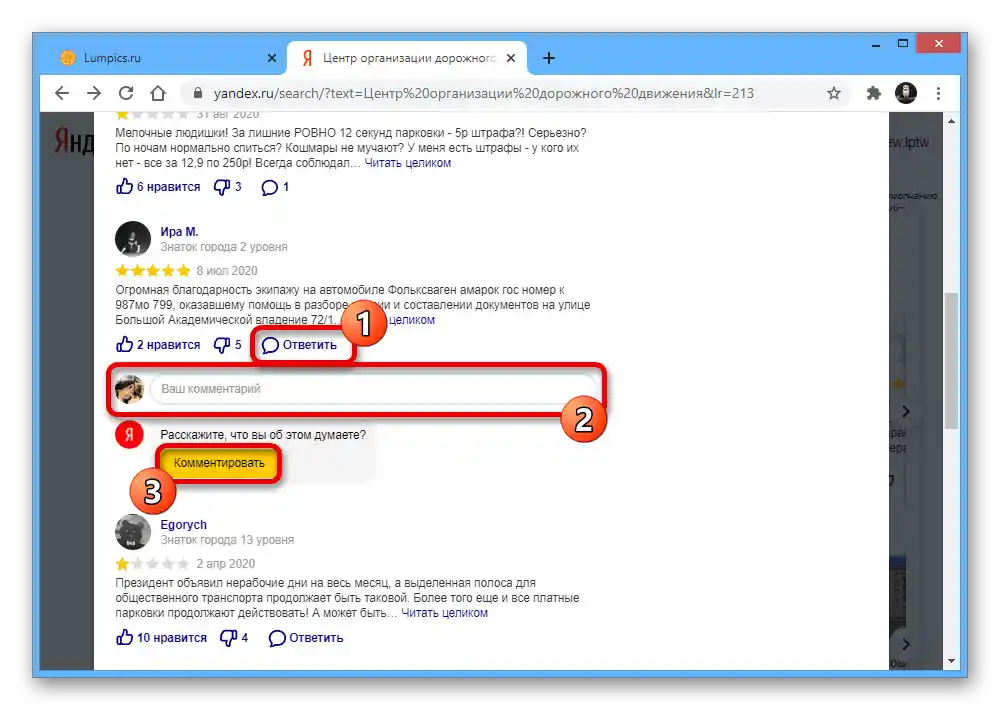Select the Yandex Центр организации tab

click(407, 58)
